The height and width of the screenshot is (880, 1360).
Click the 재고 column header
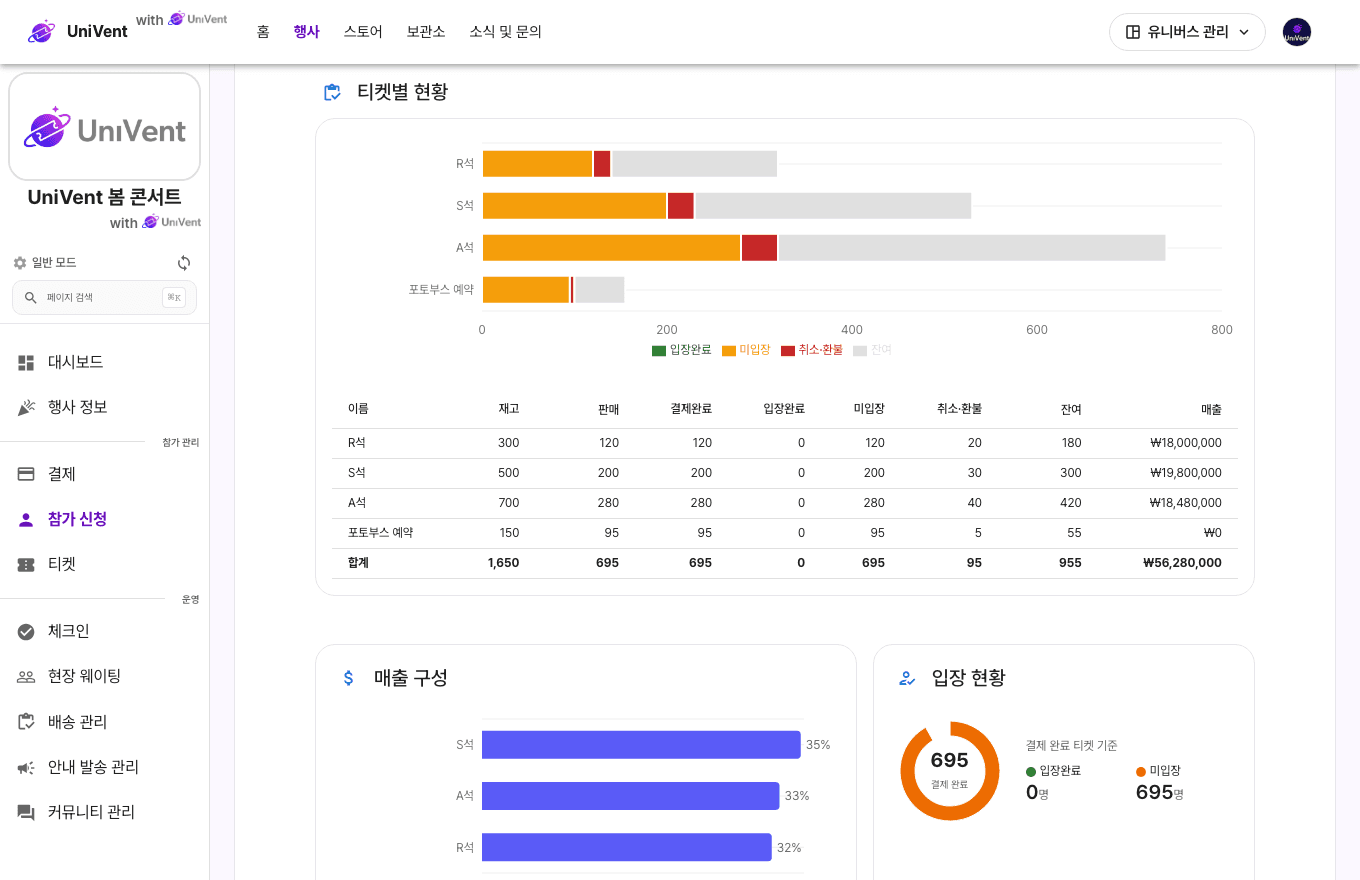pyautogui.click(x=509, y=409)
